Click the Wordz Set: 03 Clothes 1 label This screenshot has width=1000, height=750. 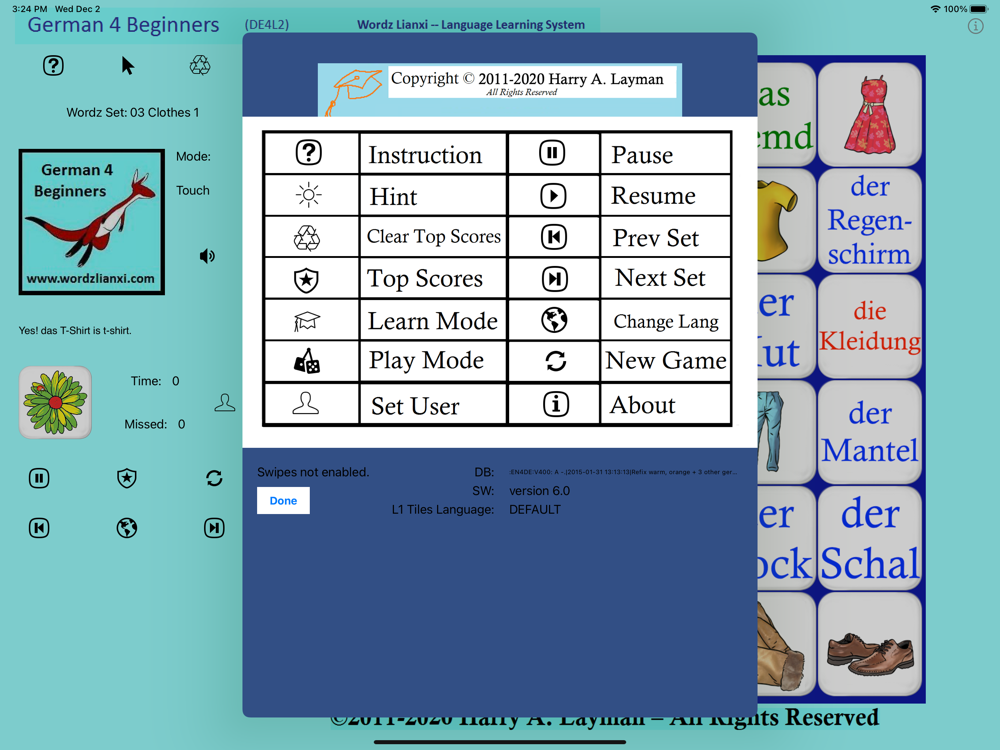(133, 112)
